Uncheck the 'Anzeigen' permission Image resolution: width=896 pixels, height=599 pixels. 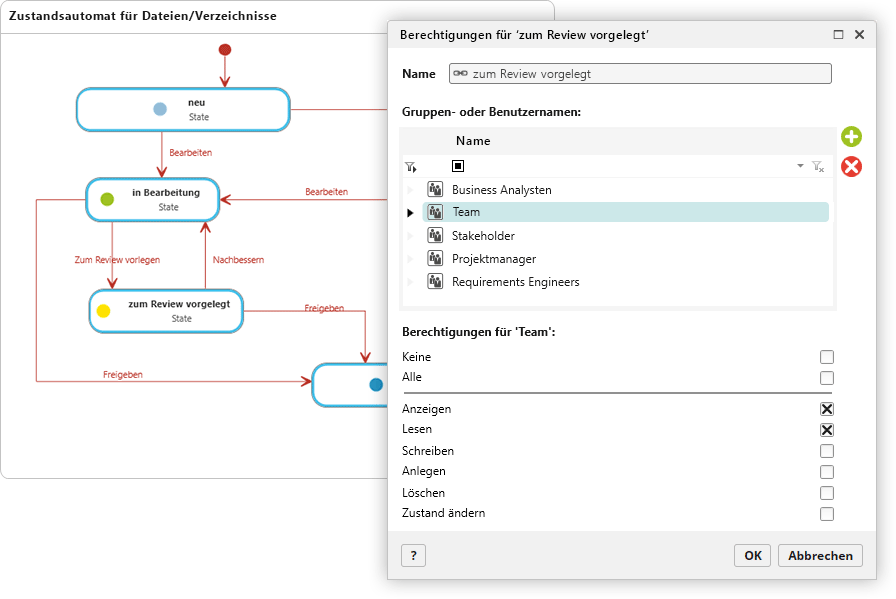click(826, 409)
